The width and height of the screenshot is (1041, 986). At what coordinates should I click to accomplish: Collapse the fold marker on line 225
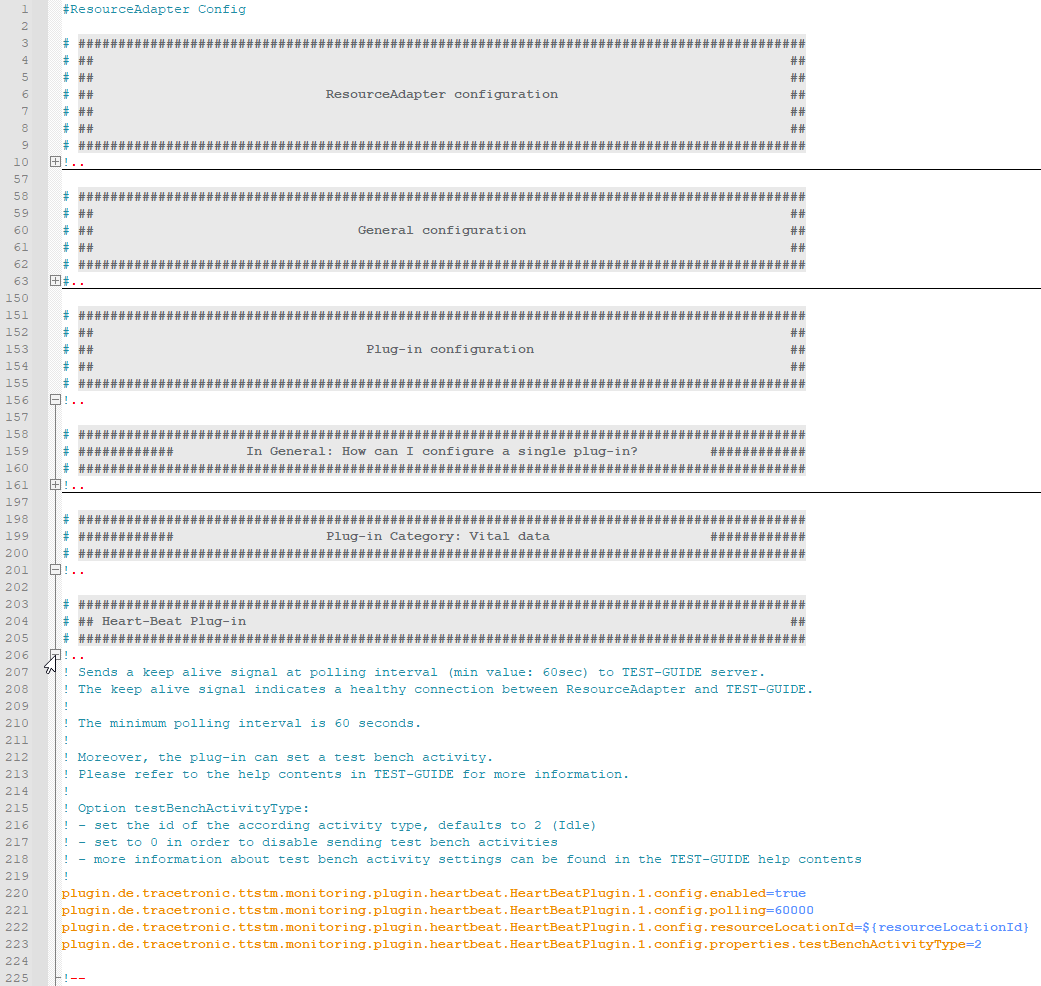54,977
